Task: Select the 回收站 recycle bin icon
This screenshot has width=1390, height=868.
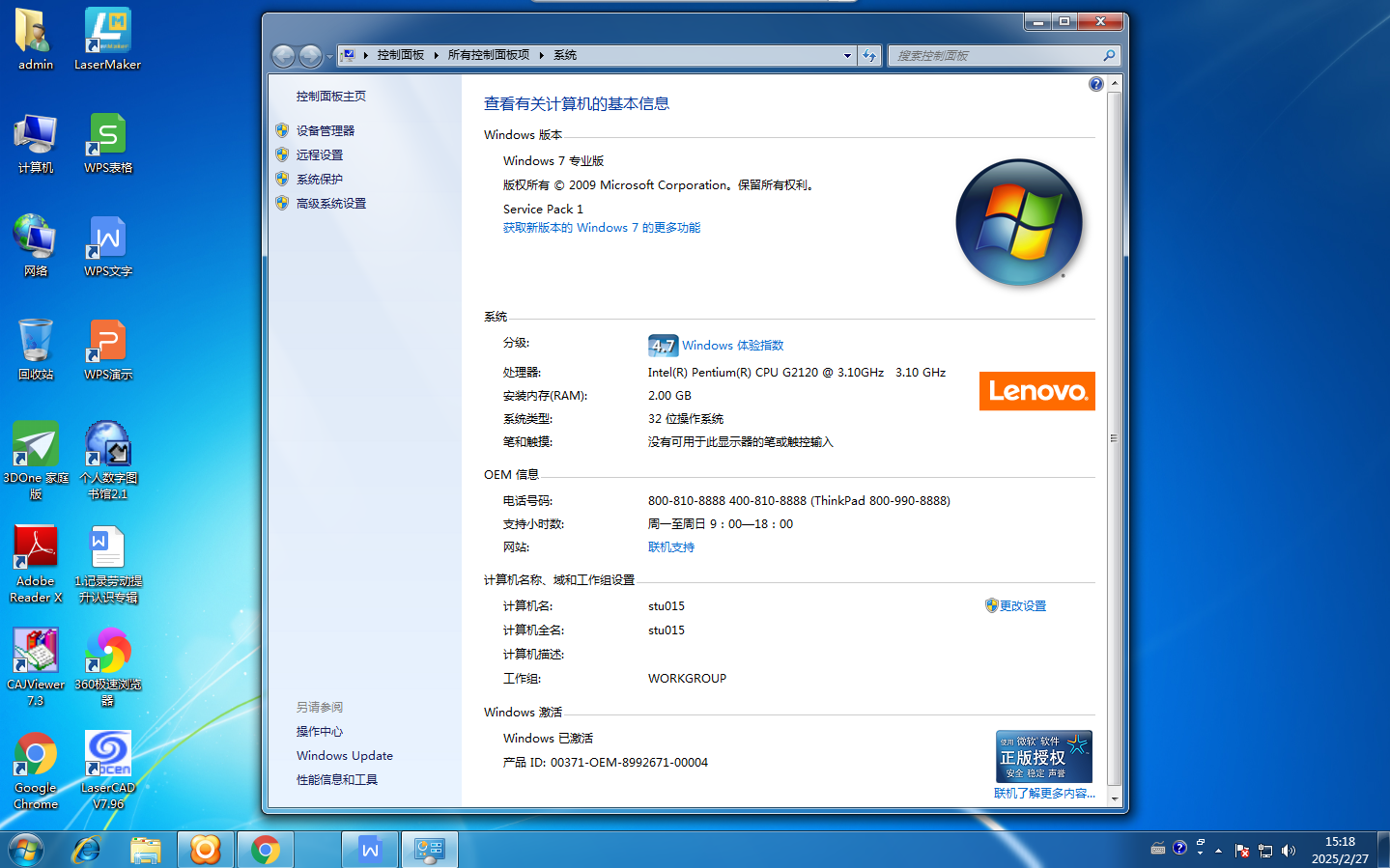Action: click(x=36, y=350)
